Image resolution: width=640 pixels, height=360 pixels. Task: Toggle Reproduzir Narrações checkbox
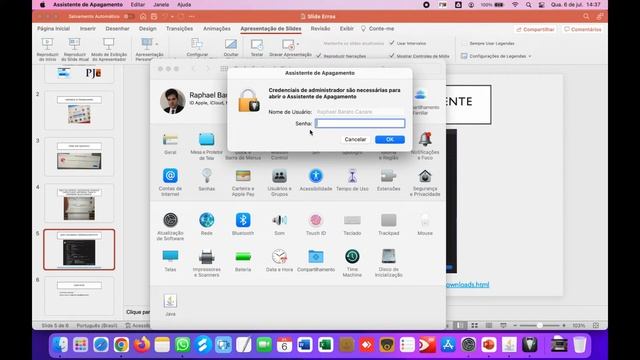click(319, 56)
